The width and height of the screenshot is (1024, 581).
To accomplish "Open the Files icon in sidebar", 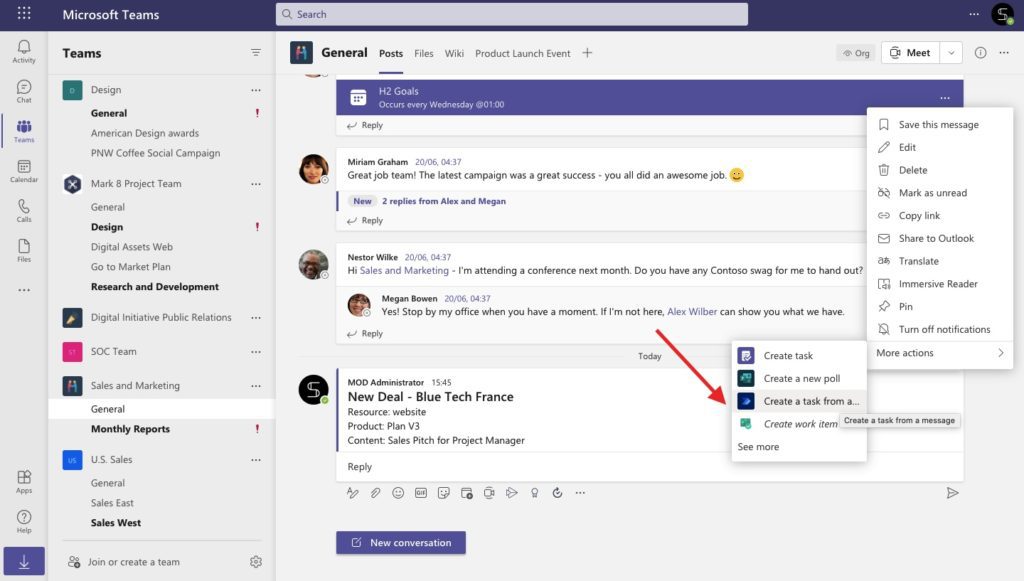I will click(x=24, y=250).
